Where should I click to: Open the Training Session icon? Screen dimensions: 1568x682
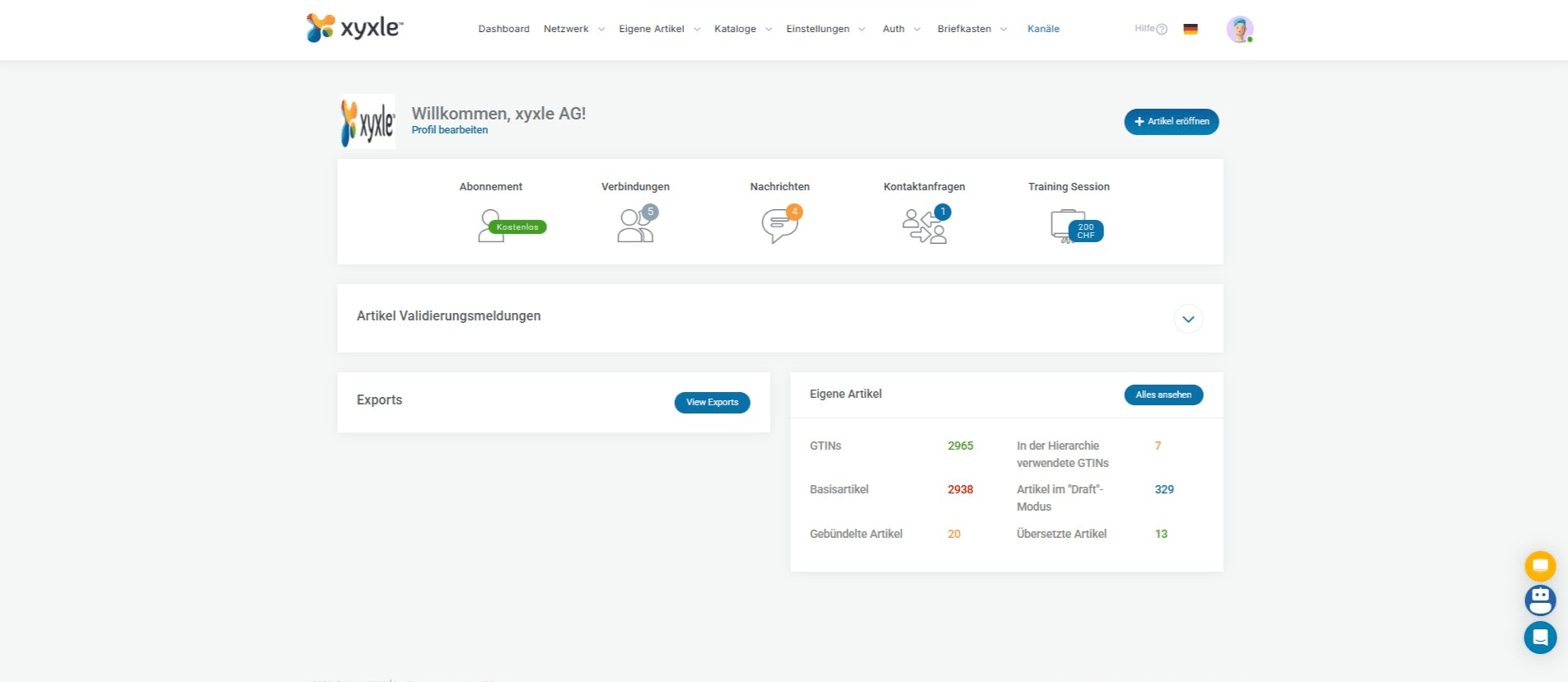coord(1069,226)
